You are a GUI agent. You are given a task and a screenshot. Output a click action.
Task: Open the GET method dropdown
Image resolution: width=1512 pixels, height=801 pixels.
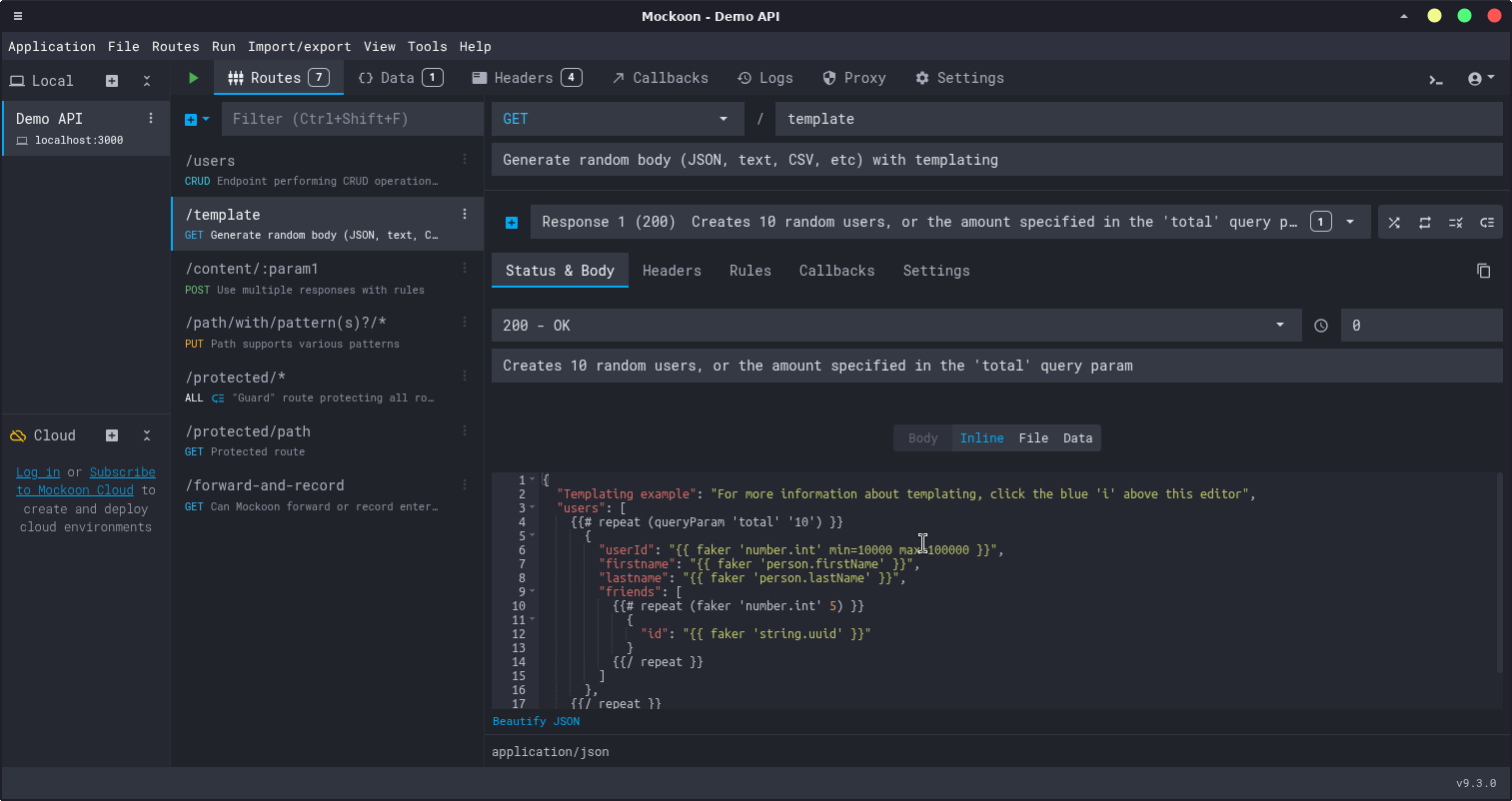(618, 119)
